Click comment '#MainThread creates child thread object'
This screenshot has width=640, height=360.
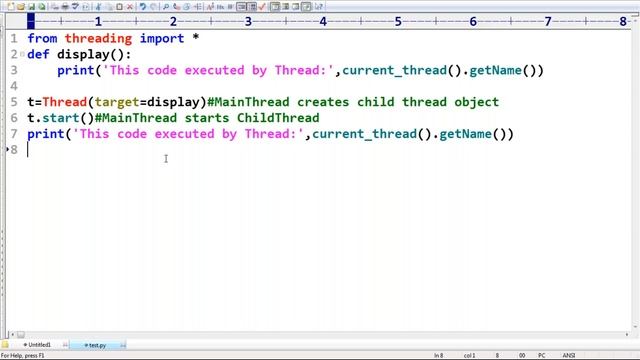pyautogui.click(x=353, y=102)
